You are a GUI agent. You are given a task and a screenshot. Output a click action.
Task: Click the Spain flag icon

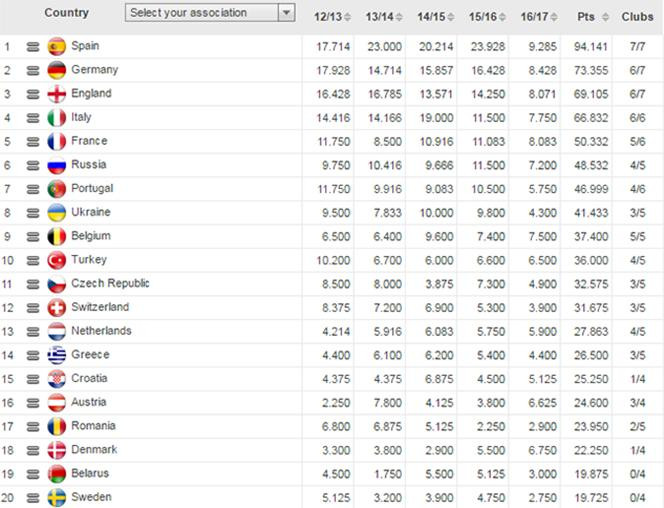click(56, 46)
